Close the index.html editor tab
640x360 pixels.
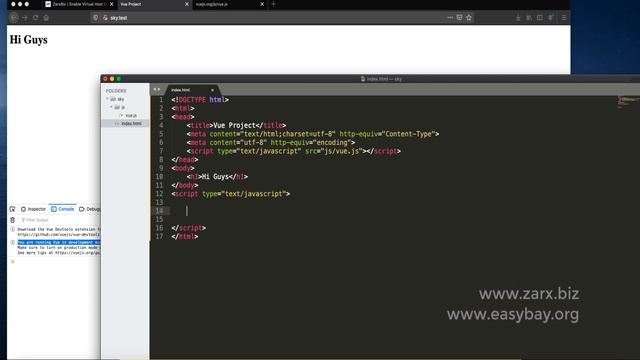(x=212, y=90)
